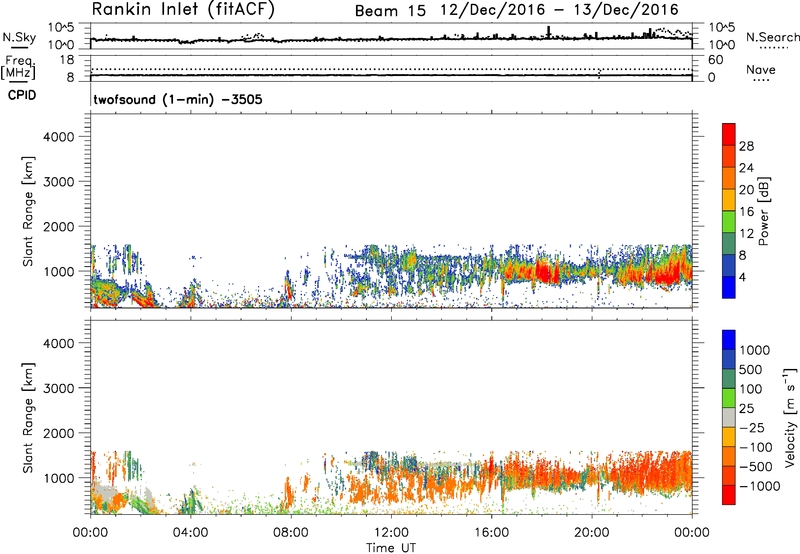
Task: Click the 'Power [dB]' colorbar label
Action: [763, 211]
